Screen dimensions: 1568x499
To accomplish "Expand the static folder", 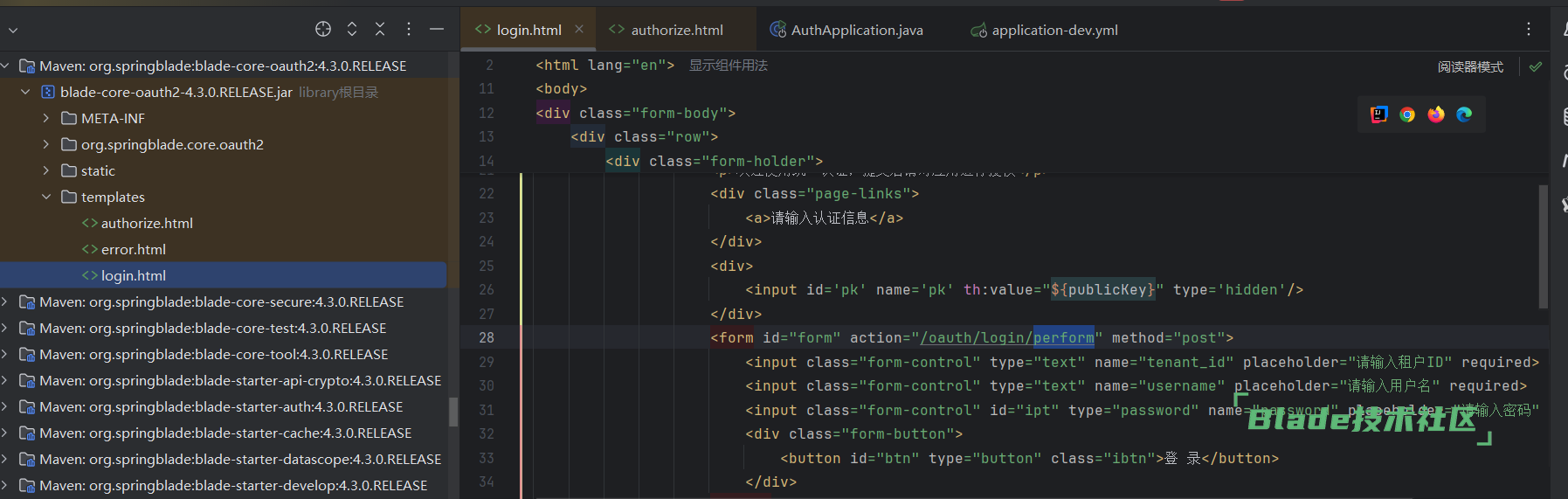I will [46, 170].
